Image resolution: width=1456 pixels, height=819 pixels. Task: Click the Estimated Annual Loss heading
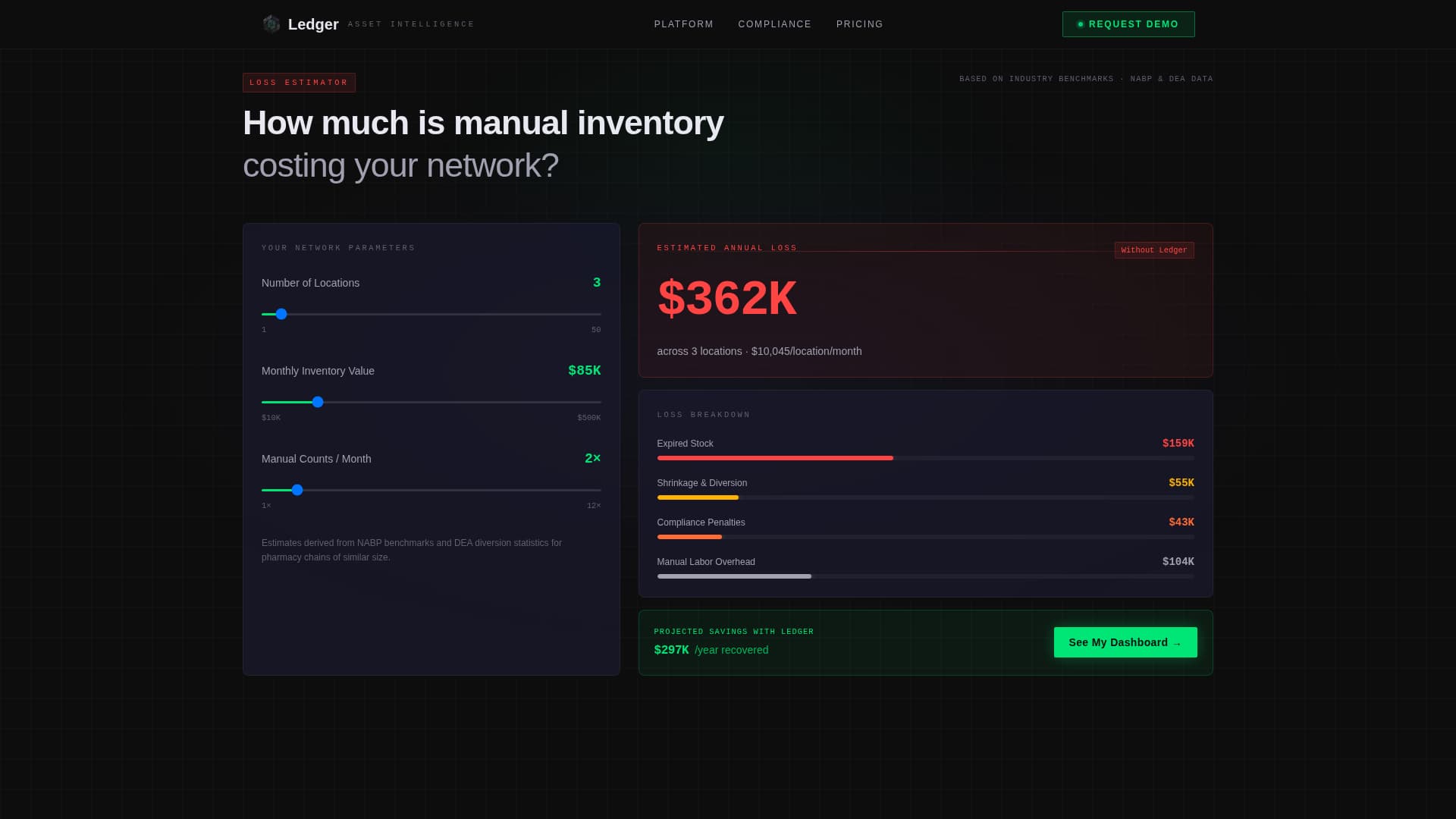[x=727, y=248]
